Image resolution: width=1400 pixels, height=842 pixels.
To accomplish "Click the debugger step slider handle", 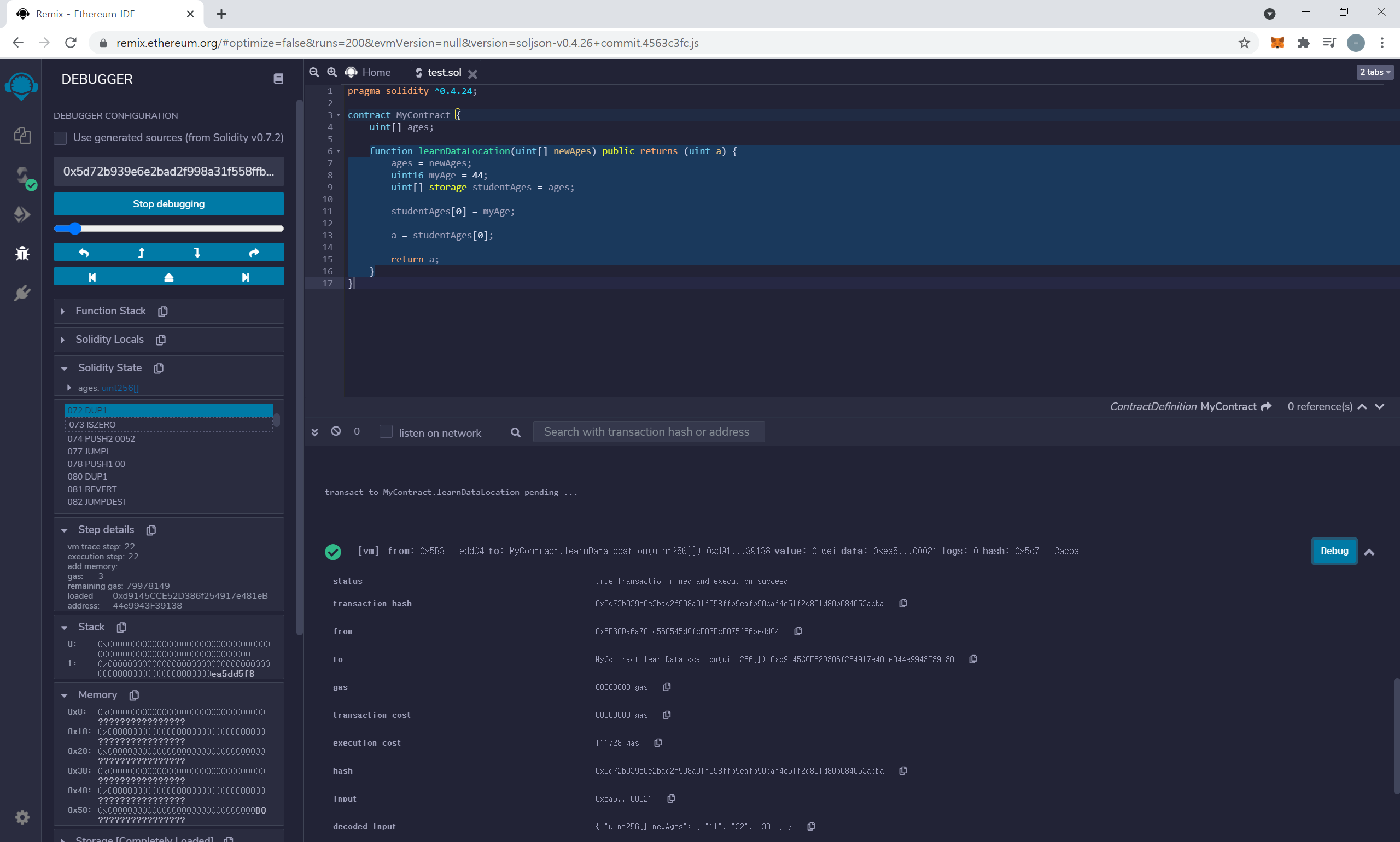I will 75,229.
